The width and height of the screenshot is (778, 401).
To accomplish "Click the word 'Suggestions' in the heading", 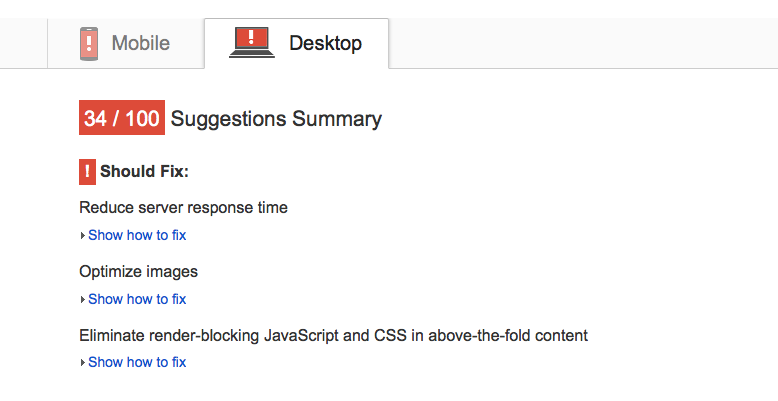I will (228, 119).
